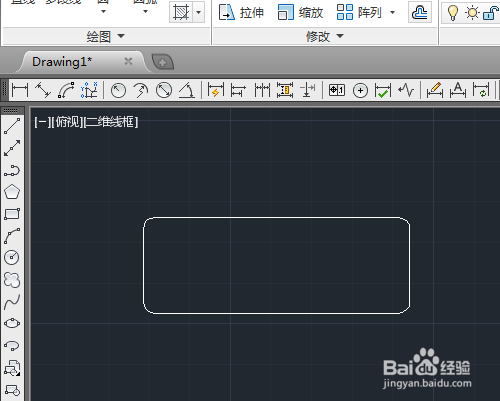Select the Spline tool
This screenshot has width=500, height=401.
12,302
